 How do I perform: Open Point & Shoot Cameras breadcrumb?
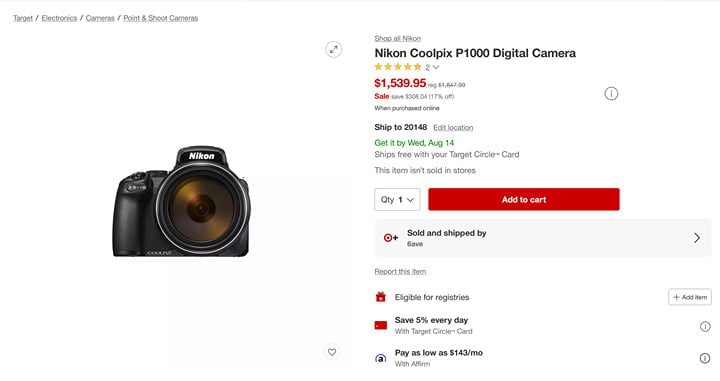[x=161, y=18]
